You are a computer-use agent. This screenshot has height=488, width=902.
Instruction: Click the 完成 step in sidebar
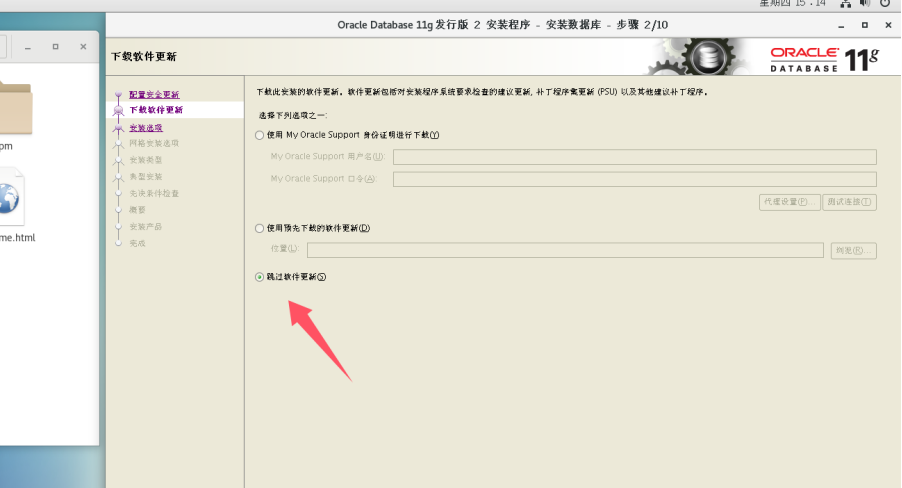tap(137, 243)
